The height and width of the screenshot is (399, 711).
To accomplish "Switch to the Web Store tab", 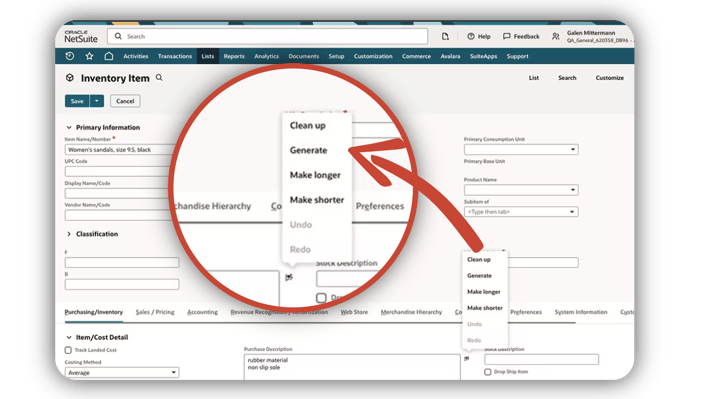I will click(x=354, y=312).
